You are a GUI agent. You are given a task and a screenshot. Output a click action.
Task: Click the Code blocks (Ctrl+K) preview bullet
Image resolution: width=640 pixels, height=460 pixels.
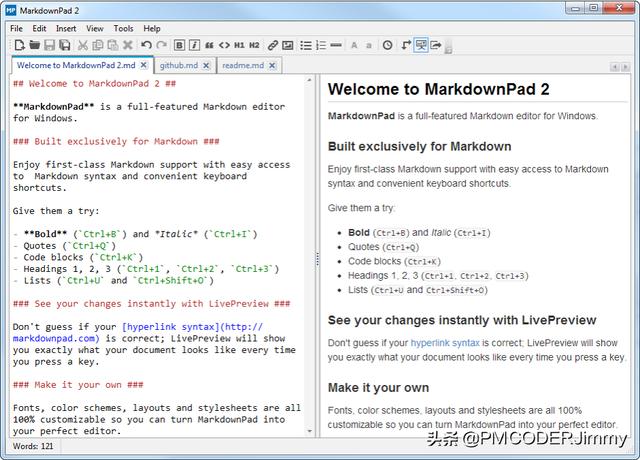click(394, 261)
